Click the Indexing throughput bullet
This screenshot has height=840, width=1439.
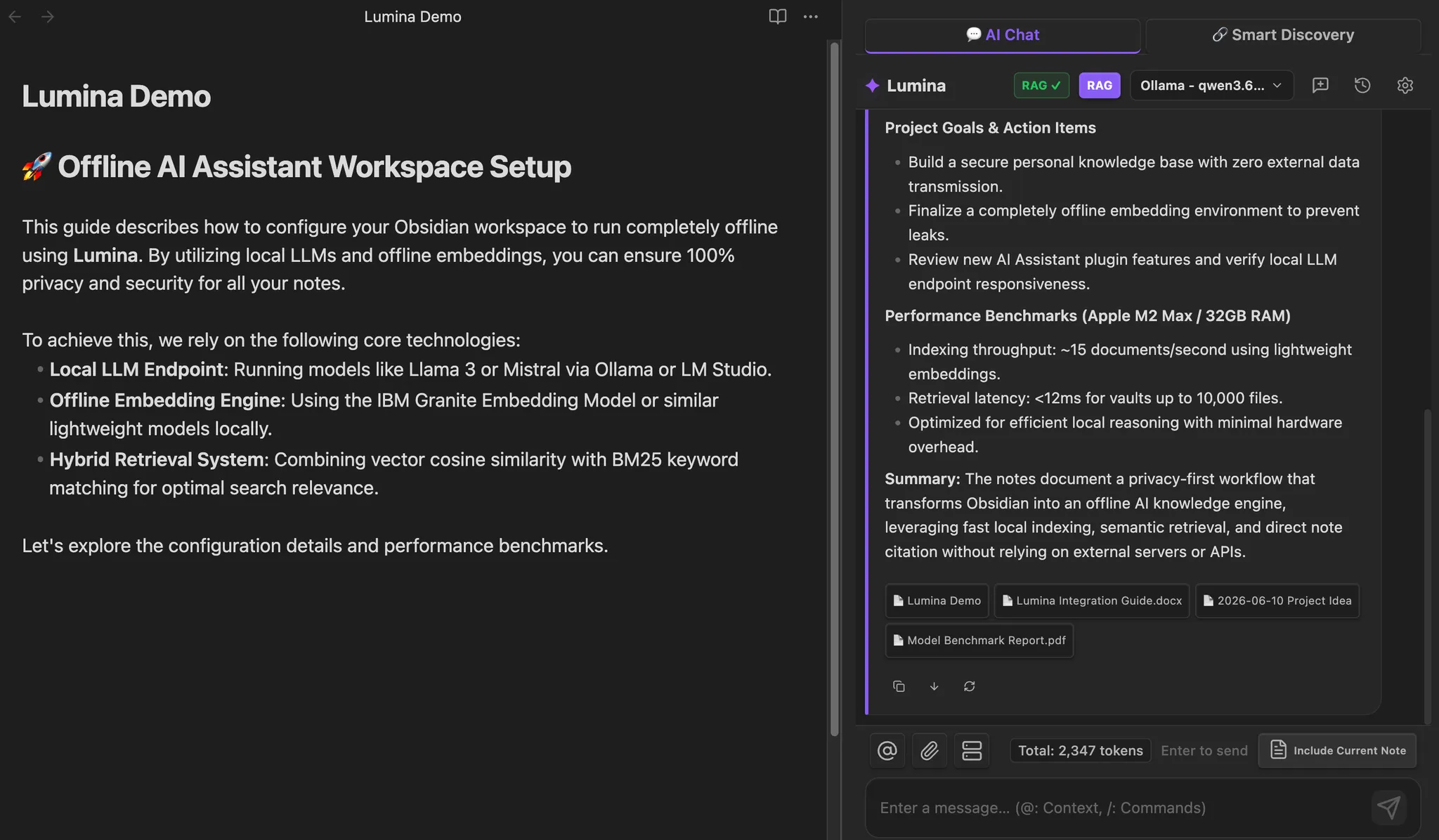pyautogui.click(x=1130, y=362)
